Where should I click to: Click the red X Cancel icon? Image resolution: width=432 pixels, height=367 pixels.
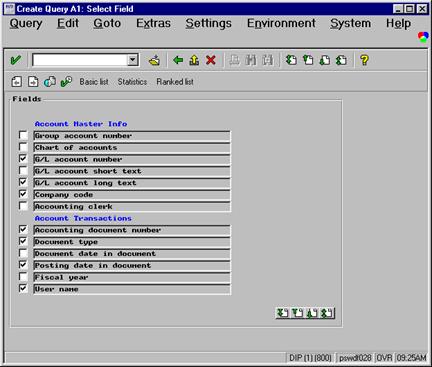(211, 60)
